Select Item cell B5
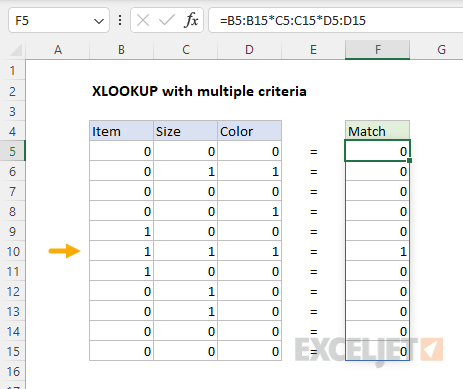This screenshot has height=389, width=463. tap(121, 151)
